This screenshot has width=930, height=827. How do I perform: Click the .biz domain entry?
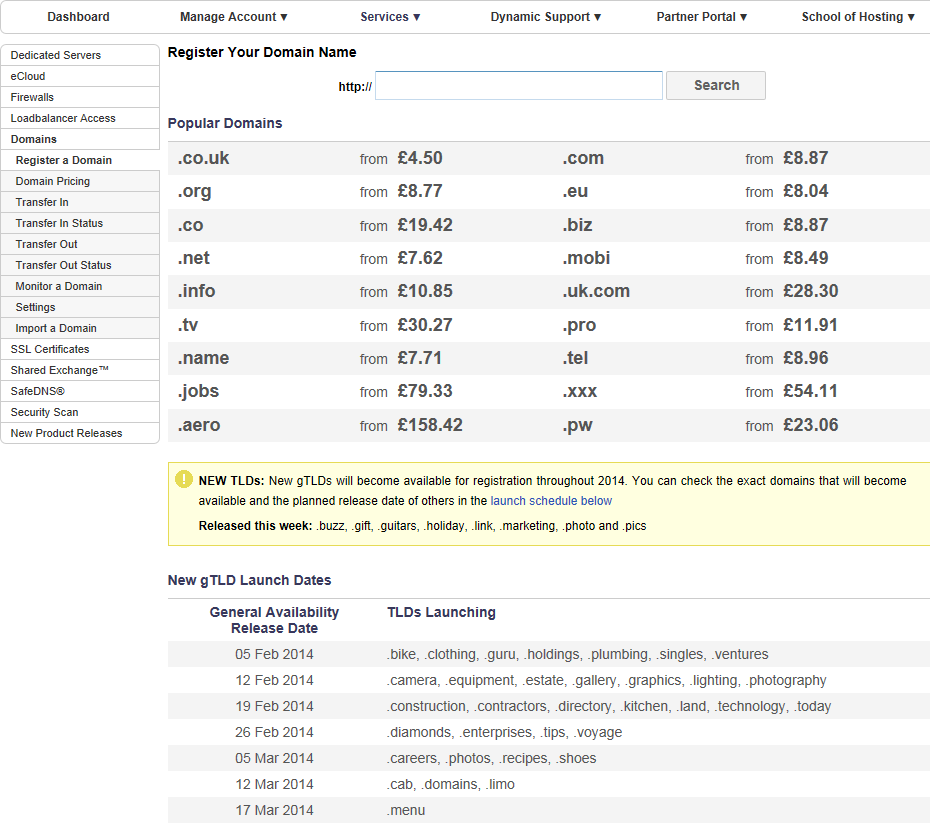point(578,225)
